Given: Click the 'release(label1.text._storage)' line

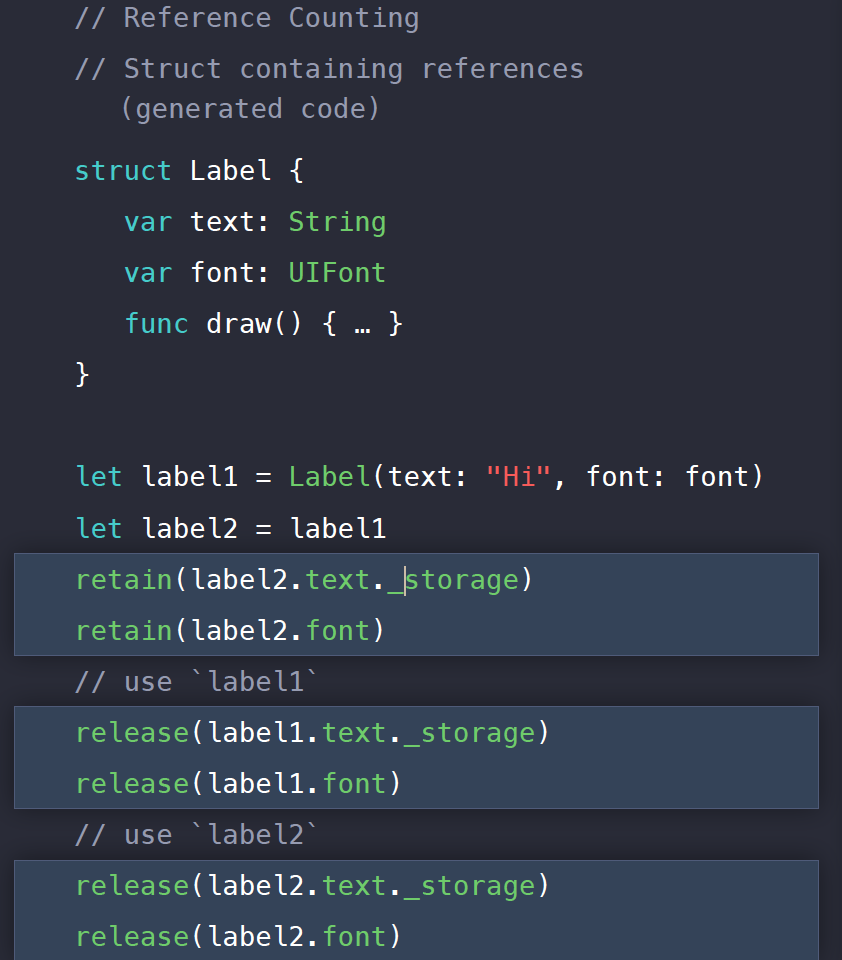Looking at the screenshot, I should 312,733.
